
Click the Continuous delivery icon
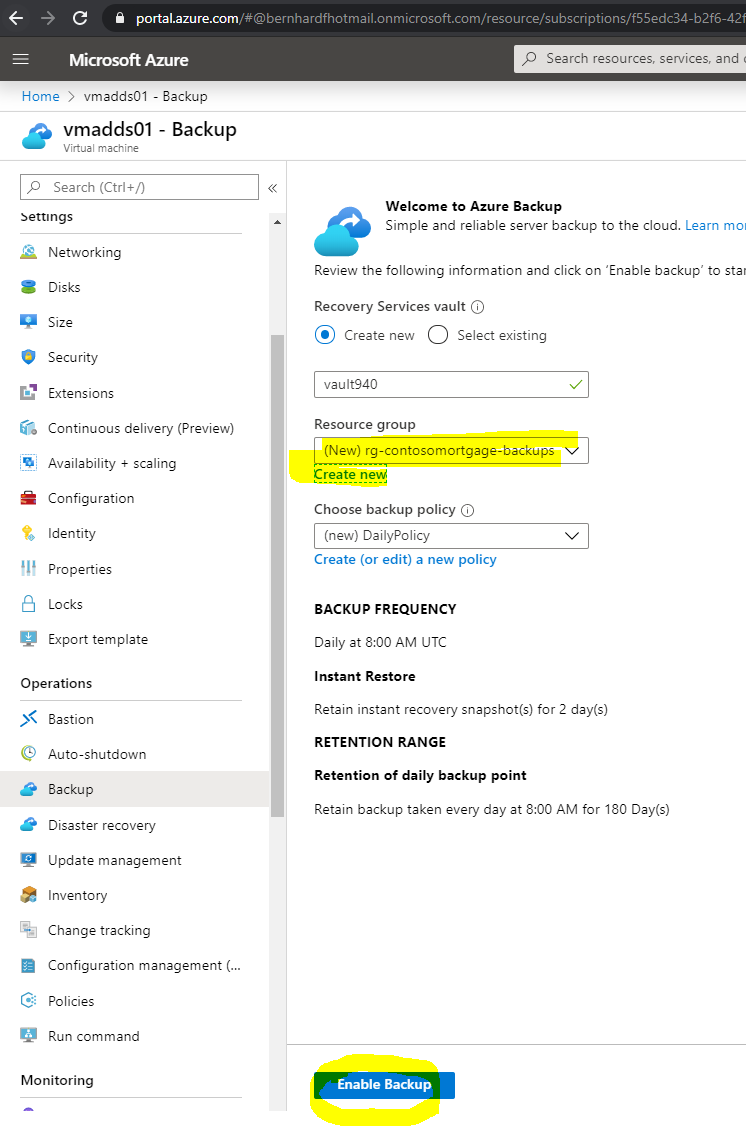pyautogui.click(x=29, y=428)
